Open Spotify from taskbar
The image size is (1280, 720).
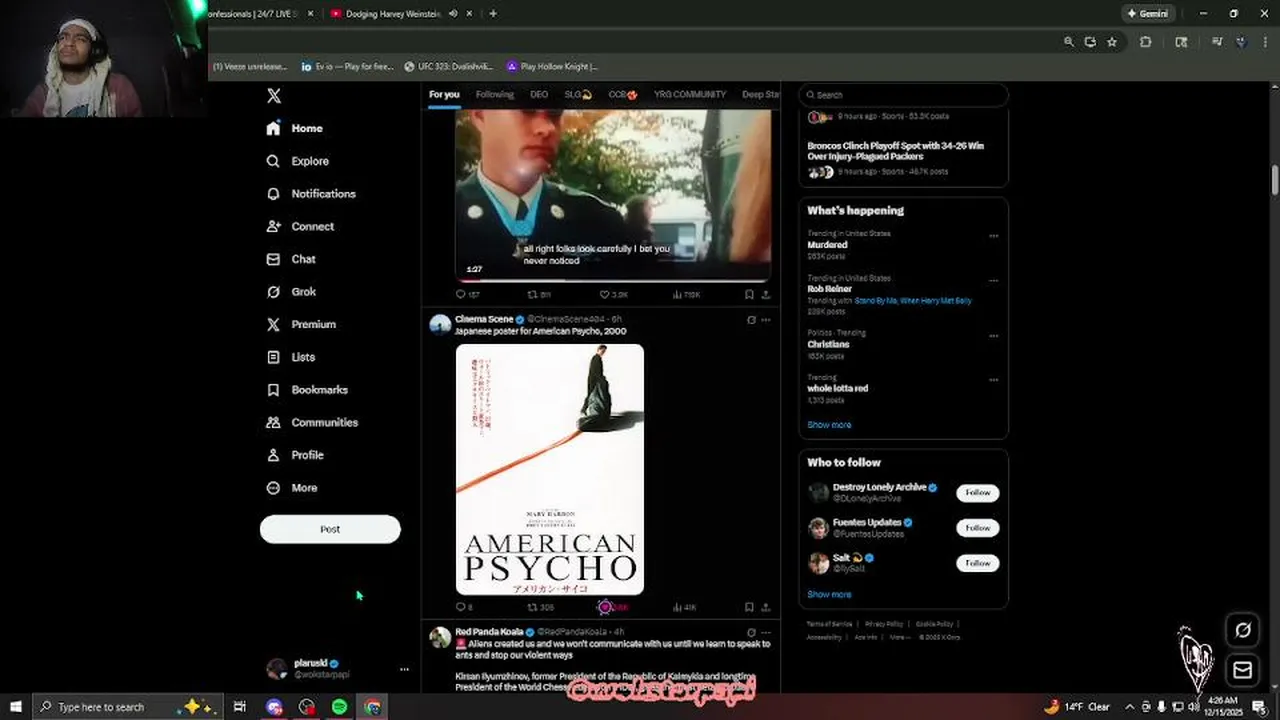pos(339,707)
